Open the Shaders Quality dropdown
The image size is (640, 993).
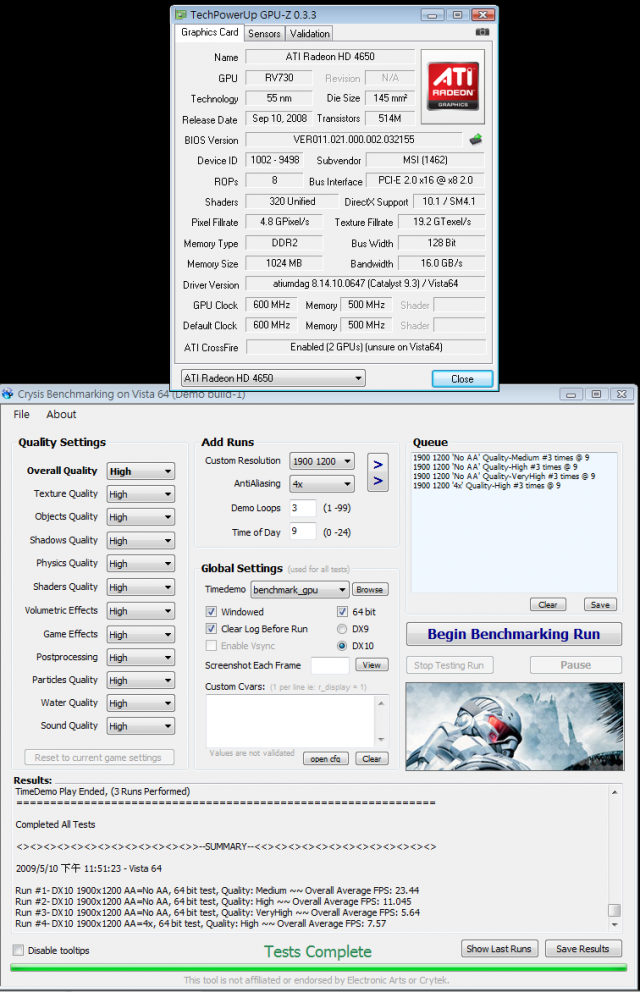[141, 587]
